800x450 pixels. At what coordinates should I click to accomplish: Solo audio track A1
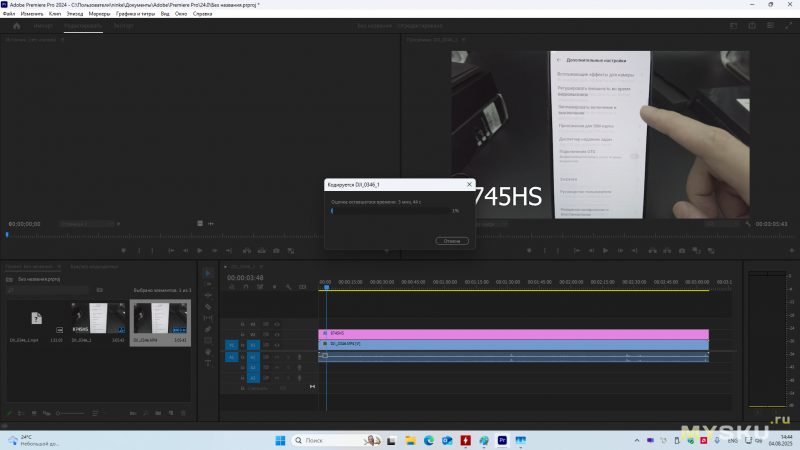288,357
